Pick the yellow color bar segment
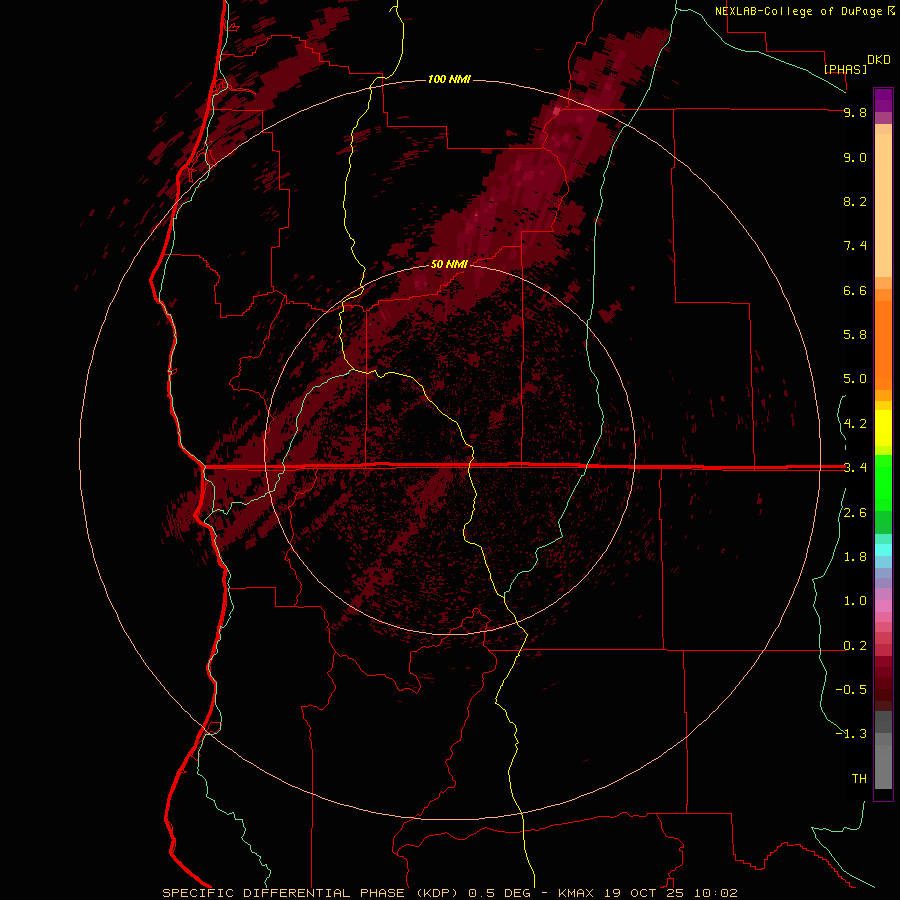The height and width of the screenshot is (900, 900). pos(883,428)
